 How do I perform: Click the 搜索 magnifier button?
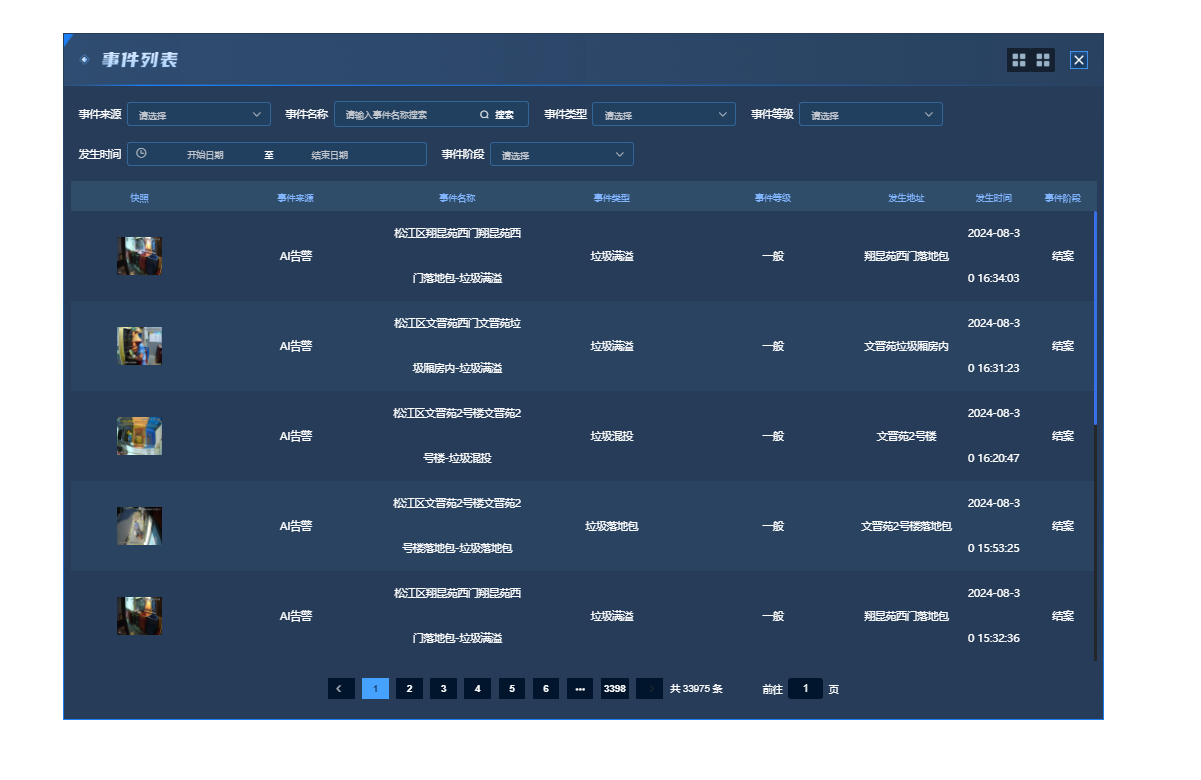[x=497, y=115]
